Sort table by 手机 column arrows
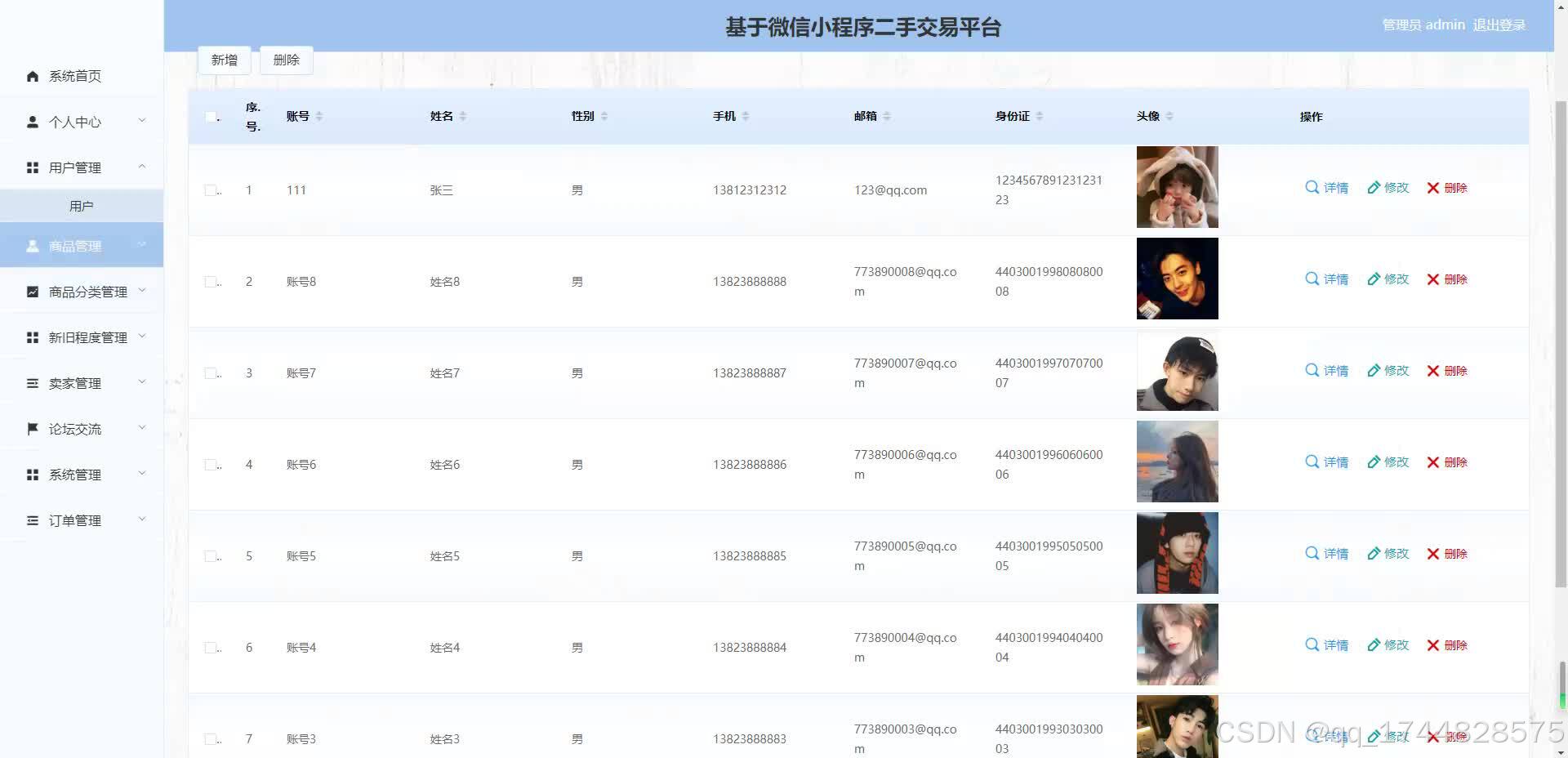Image resolution: width=1568 pixels, height=758 pixels. tap(746, 116)
